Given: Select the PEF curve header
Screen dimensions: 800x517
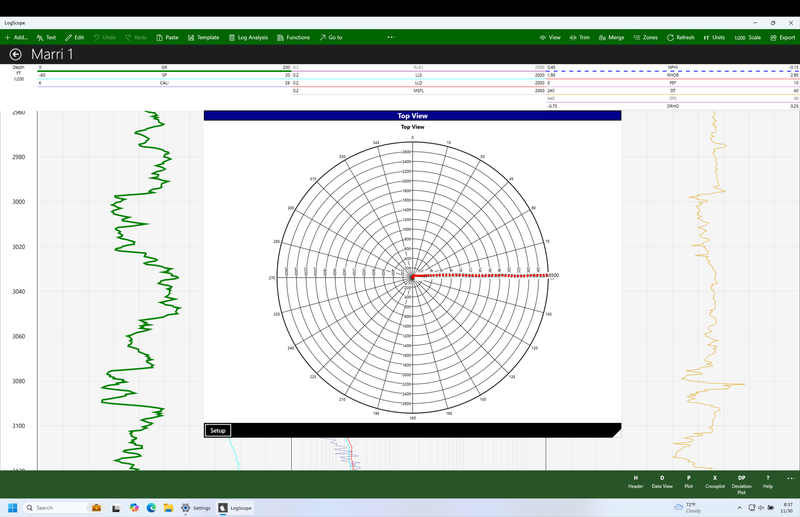Looking at the screenshot, I should click(x=672, y=83).
